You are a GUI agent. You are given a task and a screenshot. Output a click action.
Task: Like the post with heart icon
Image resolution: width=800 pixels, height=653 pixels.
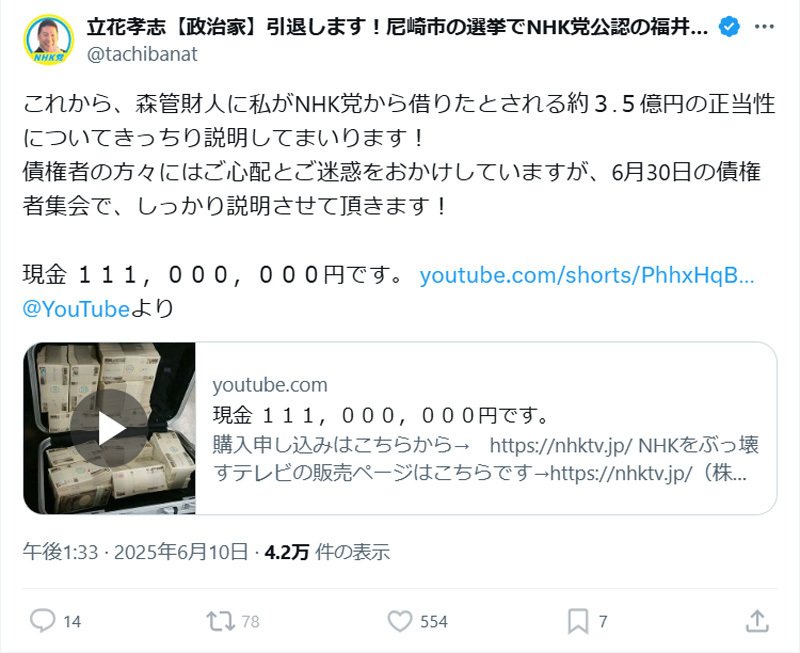click(399, 621)
